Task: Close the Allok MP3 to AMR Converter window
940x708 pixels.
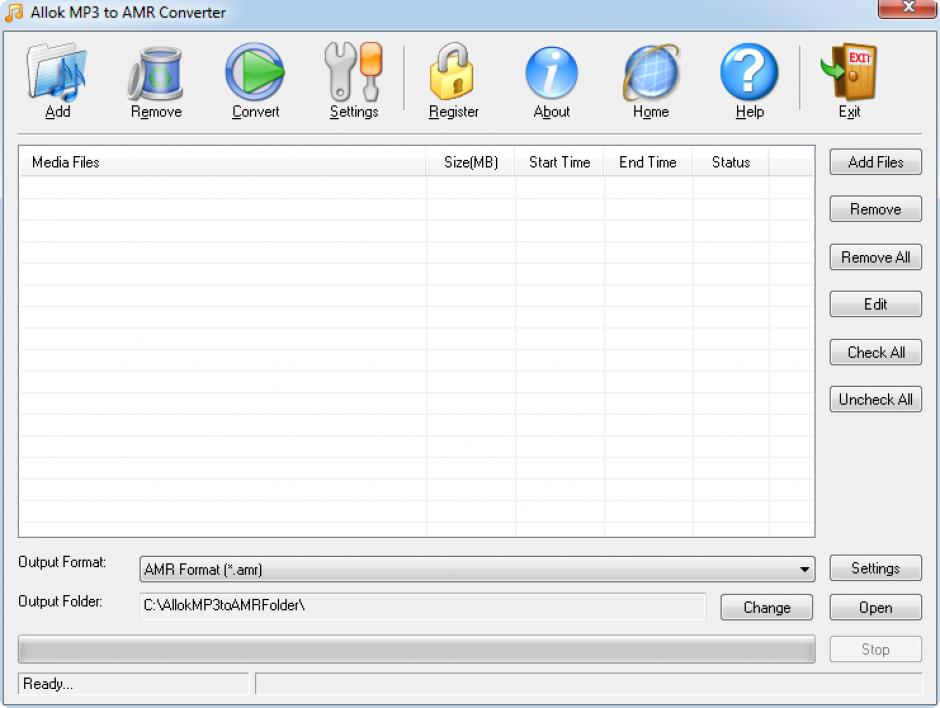Action: [908, 8]
